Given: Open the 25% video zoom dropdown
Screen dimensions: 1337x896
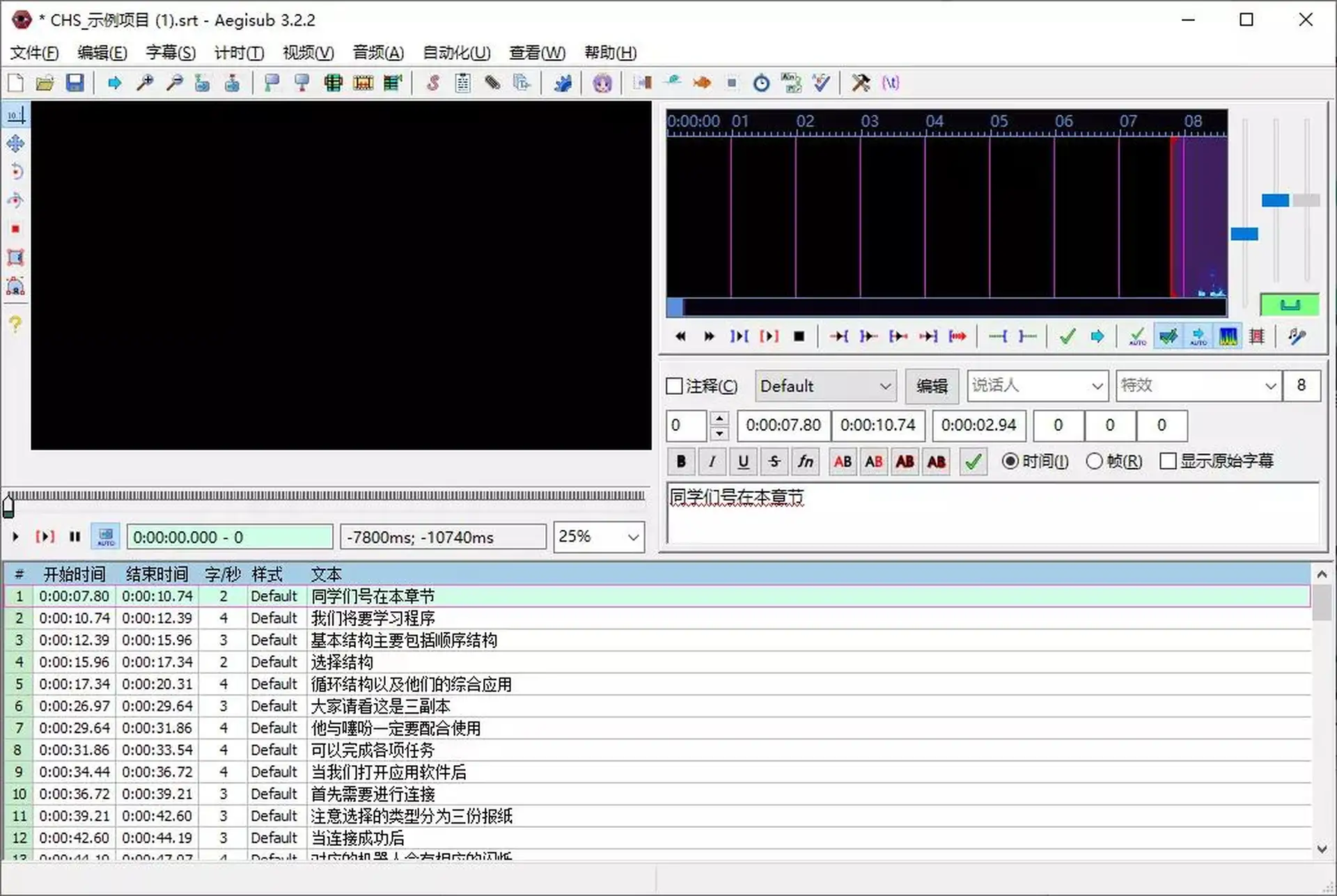Looking at the screenshot, I should [632, 537].
